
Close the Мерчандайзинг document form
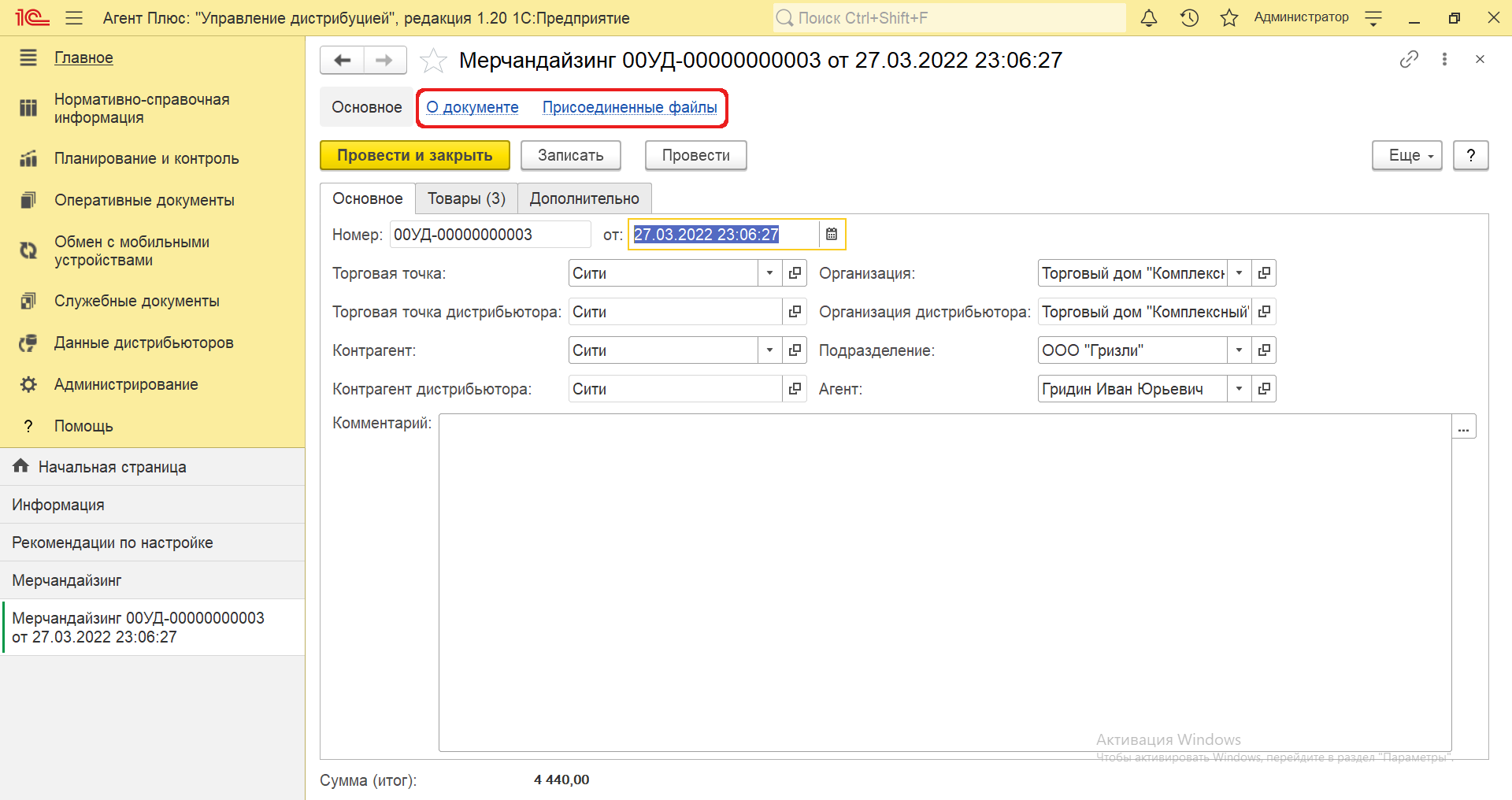(x=1480, y=59)
